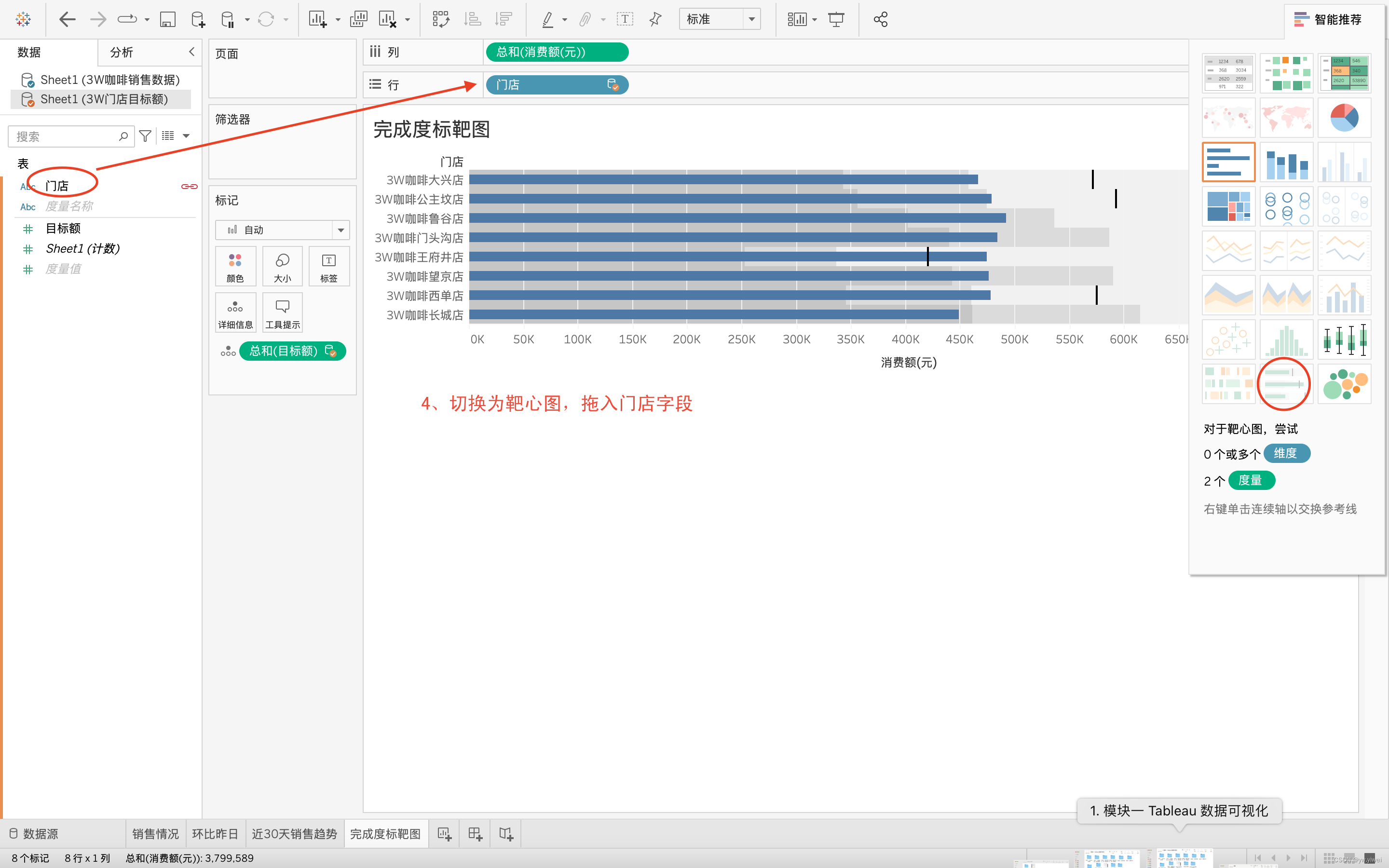The image size is (1389, 868).
Task: Select pie chart in Show Me
Action: pyautogui.click(x=1344, y=118)
